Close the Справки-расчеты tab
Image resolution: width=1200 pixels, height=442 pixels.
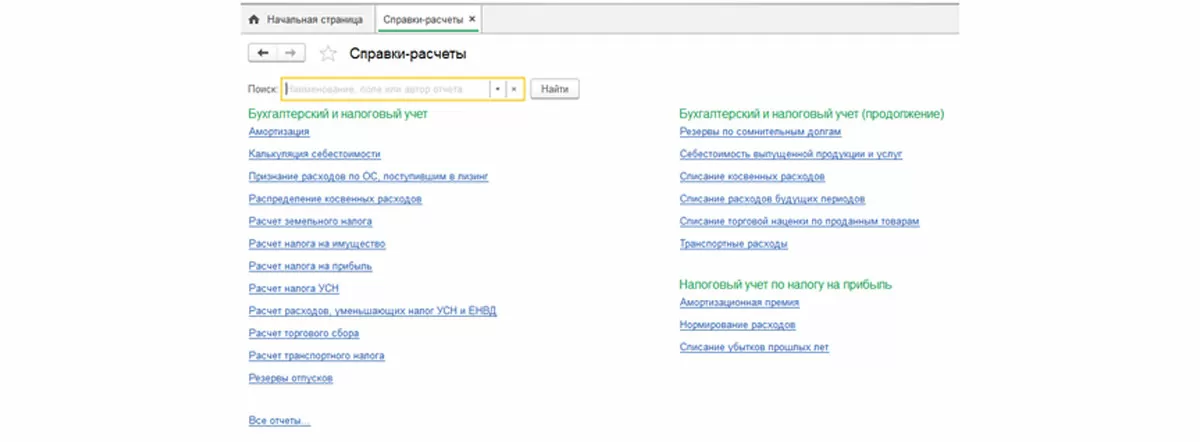tap(472, 19)
